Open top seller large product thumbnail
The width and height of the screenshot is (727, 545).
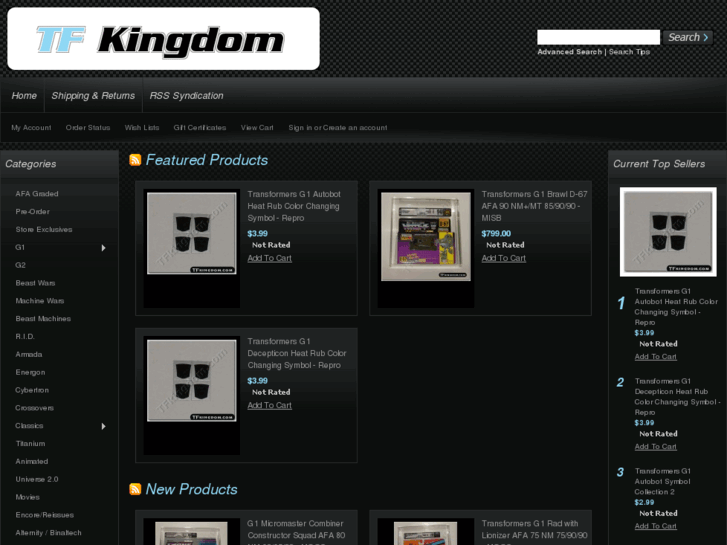coord(668,232)
